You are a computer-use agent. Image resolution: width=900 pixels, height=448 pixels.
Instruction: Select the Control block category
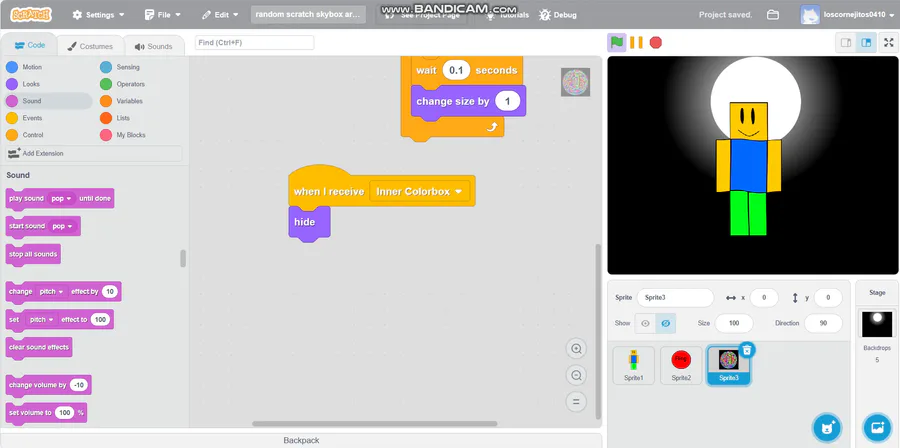[x=25, y=135]
